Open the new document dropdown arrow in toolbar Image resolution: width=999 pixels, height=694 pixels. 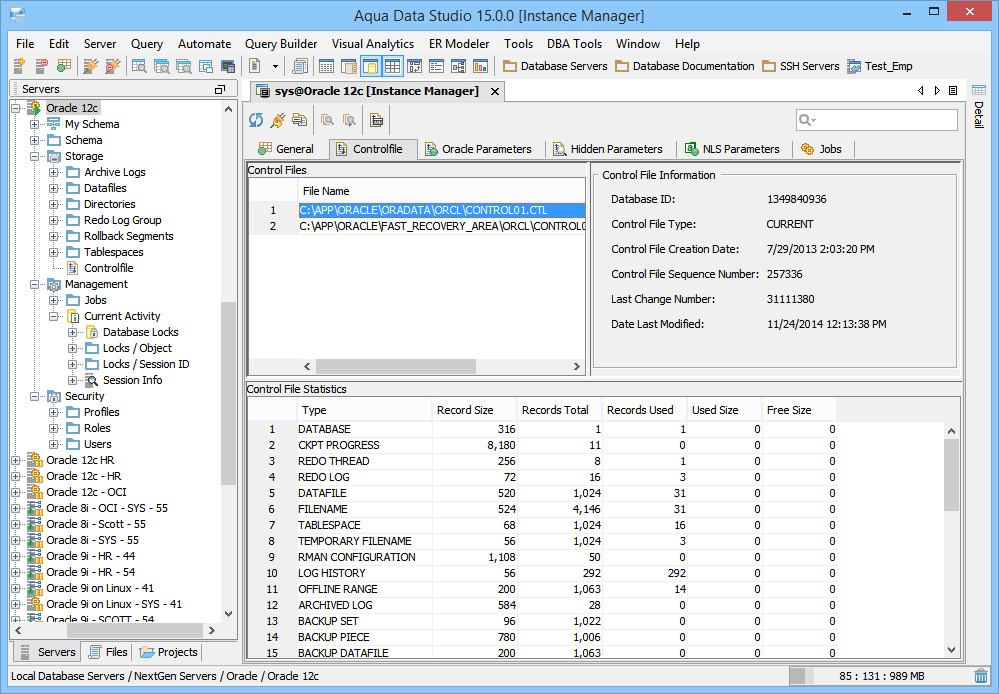275,66
